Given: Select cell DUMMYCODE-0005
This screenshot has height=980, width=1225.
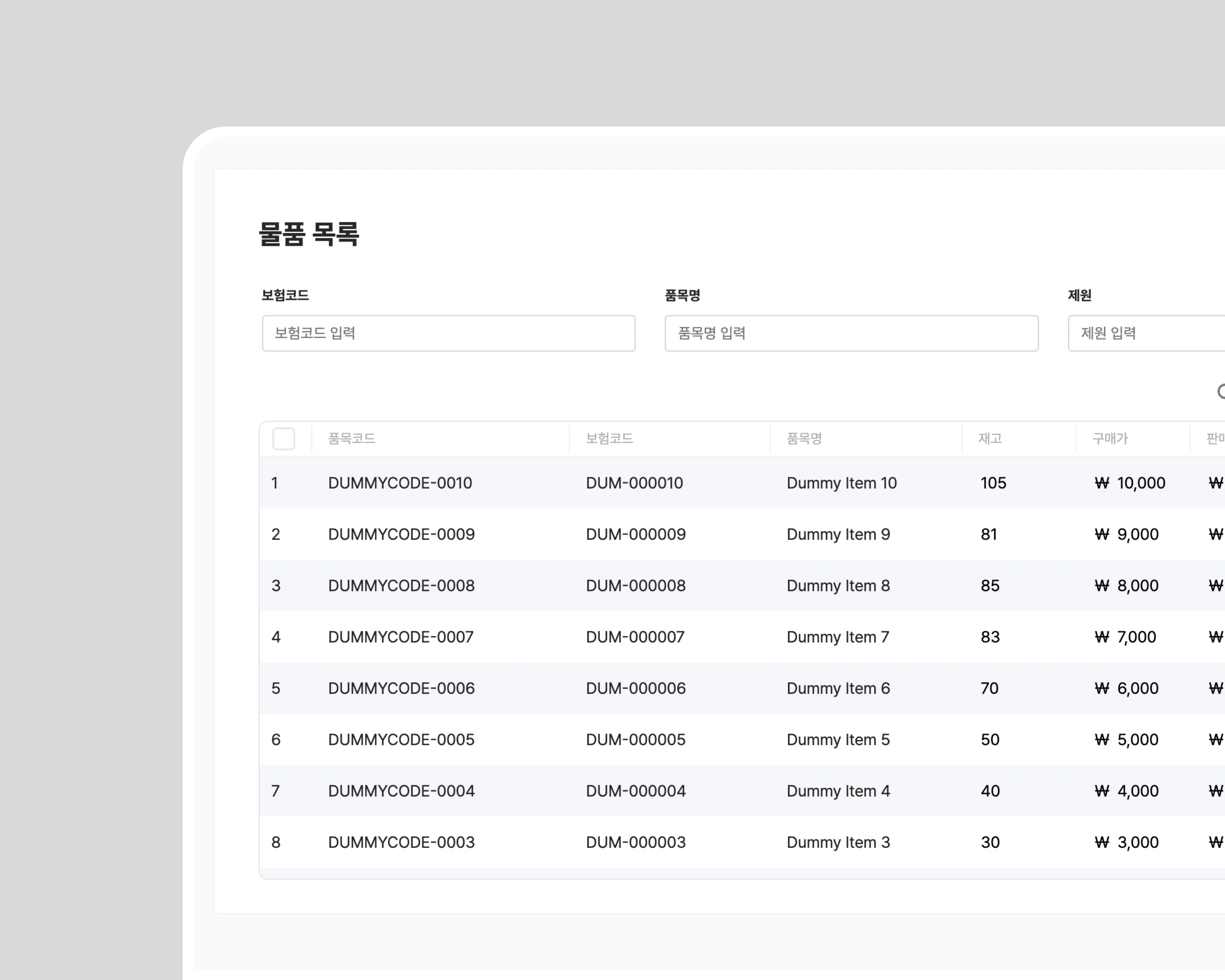Looking at the screenshot, I should (x=401, y=739).
